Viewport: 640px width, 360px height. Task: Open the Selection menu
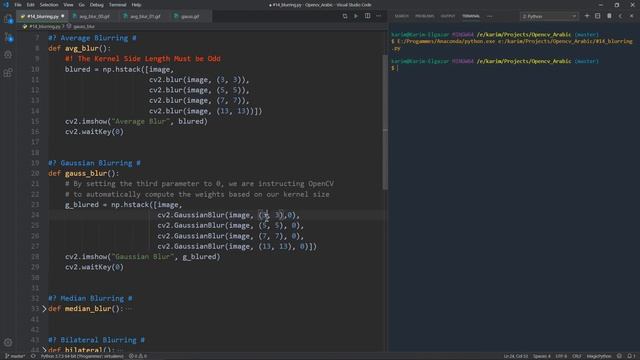click(49, 5)
